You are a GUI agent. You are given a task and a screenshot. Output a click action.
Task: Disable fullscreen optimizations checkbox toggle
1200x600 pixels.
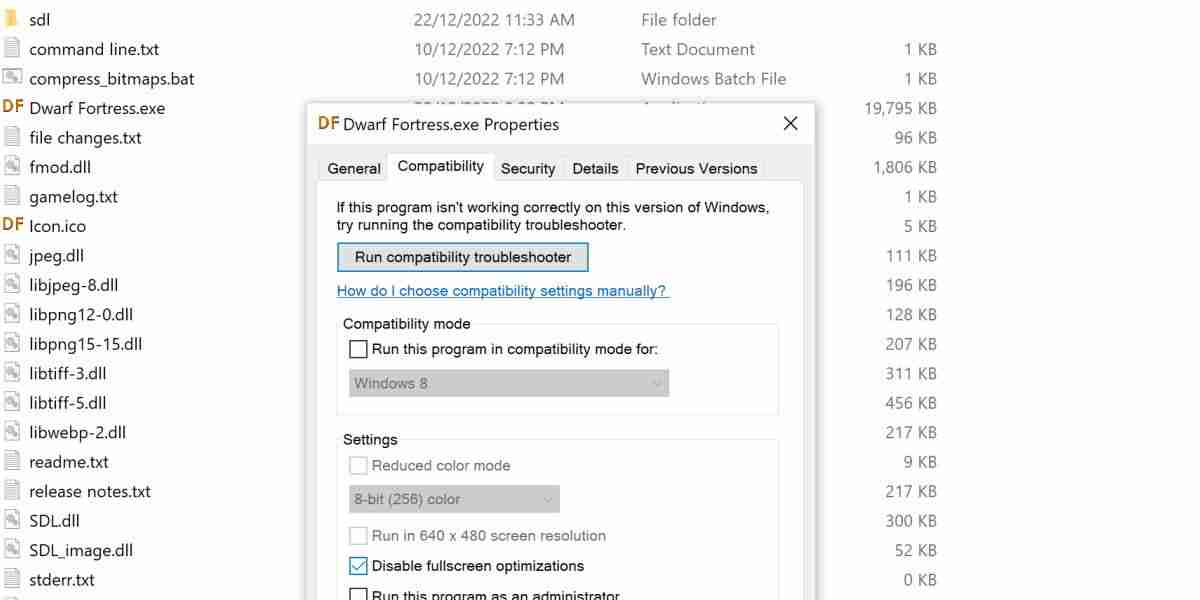point(357,565)
